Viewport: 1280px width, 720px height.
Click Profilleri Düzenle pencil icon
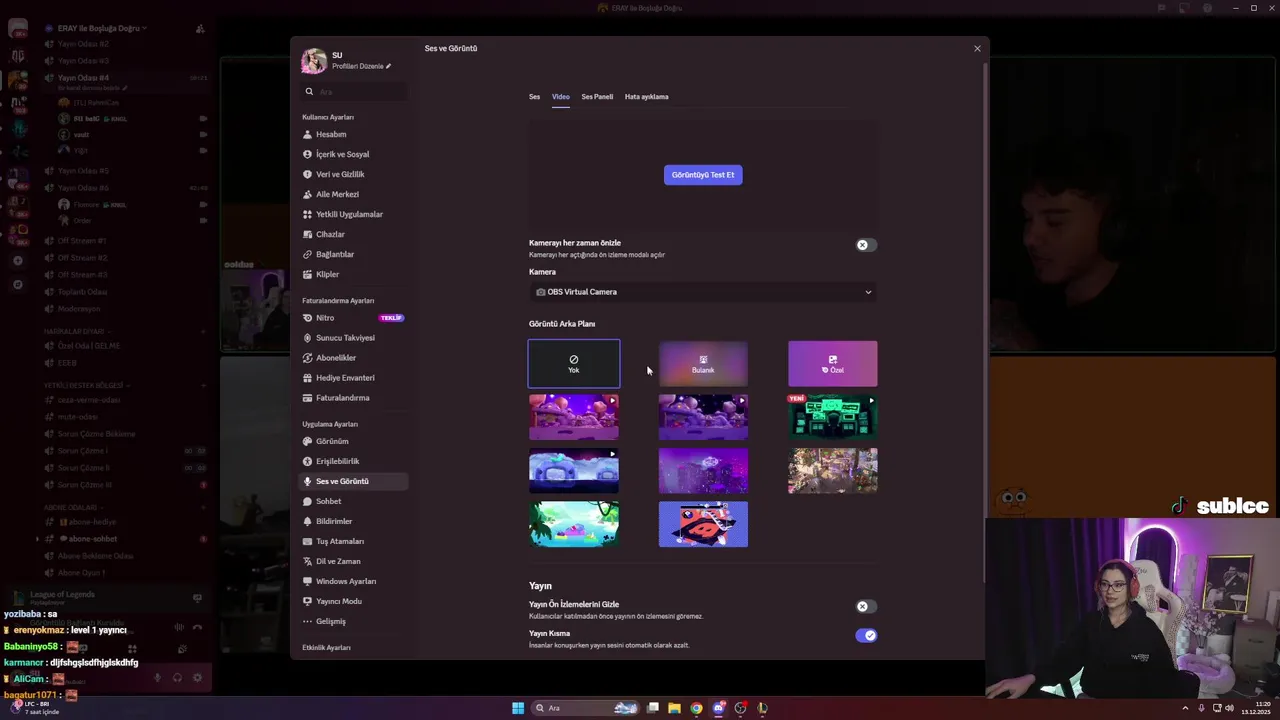388,66
